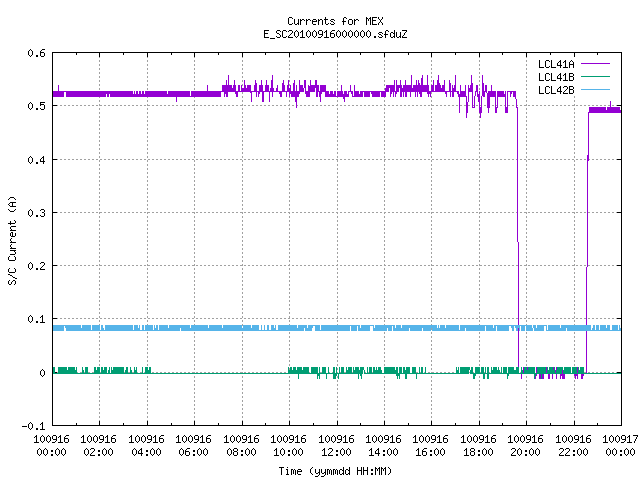
Task: Click the x-axis tick '100916 02:00'
Action: pos(98,446)
